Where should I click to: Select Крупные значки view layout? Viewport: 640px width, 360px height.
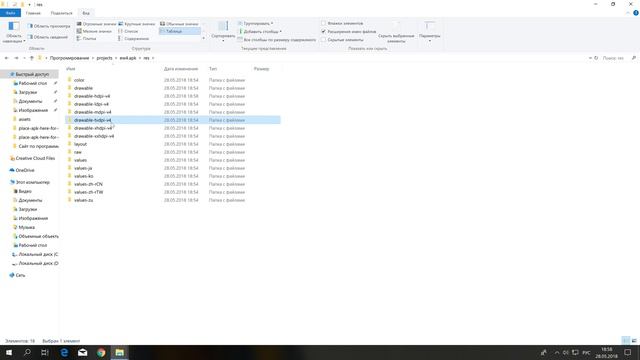click(x=137, y=24)
